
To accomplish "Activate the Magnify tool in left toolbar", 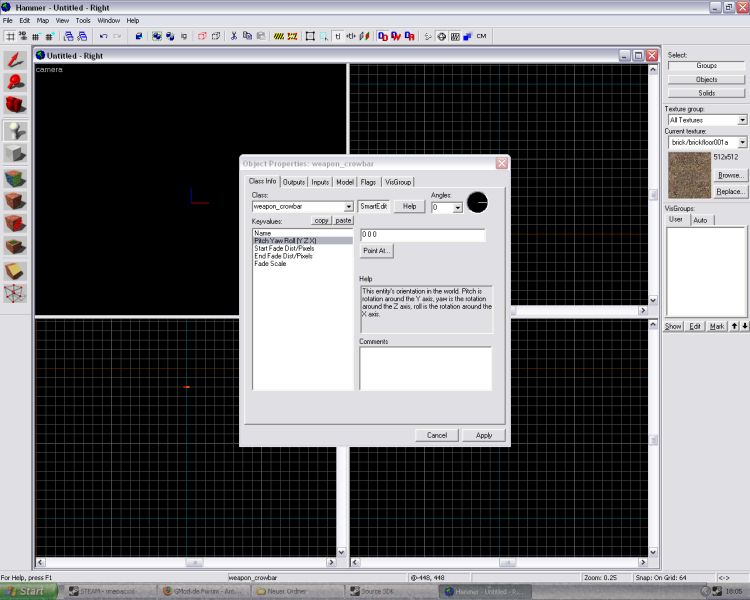I will coord(16,82).
